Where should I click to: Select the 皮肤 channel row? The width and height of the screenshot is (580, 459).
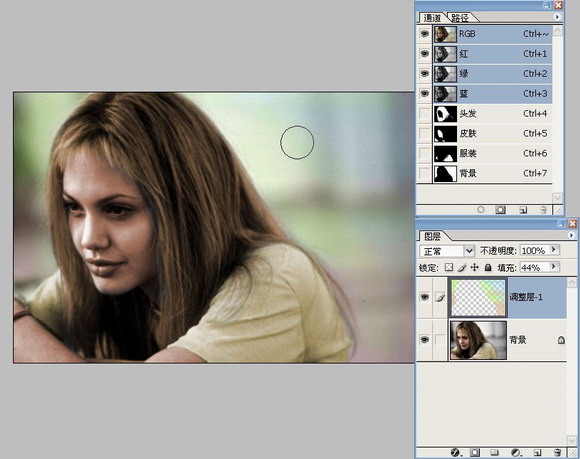(x=485, y=134)
